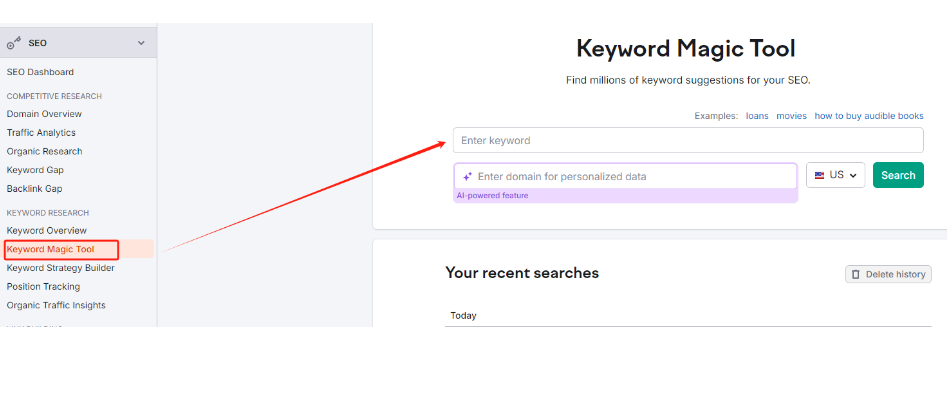The width and height of the screenshot is (947, 411).
Task: Click into the Enter keyword field
Action: [688, 140]
